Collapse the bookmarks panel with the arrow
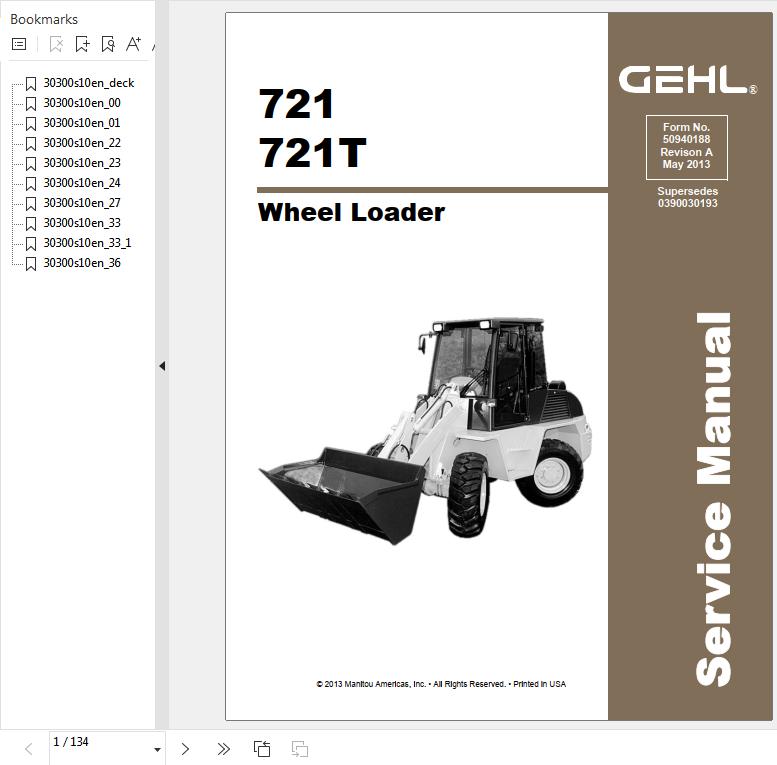Viewport: 777px width, 765px height. click(x=162, y=366)
